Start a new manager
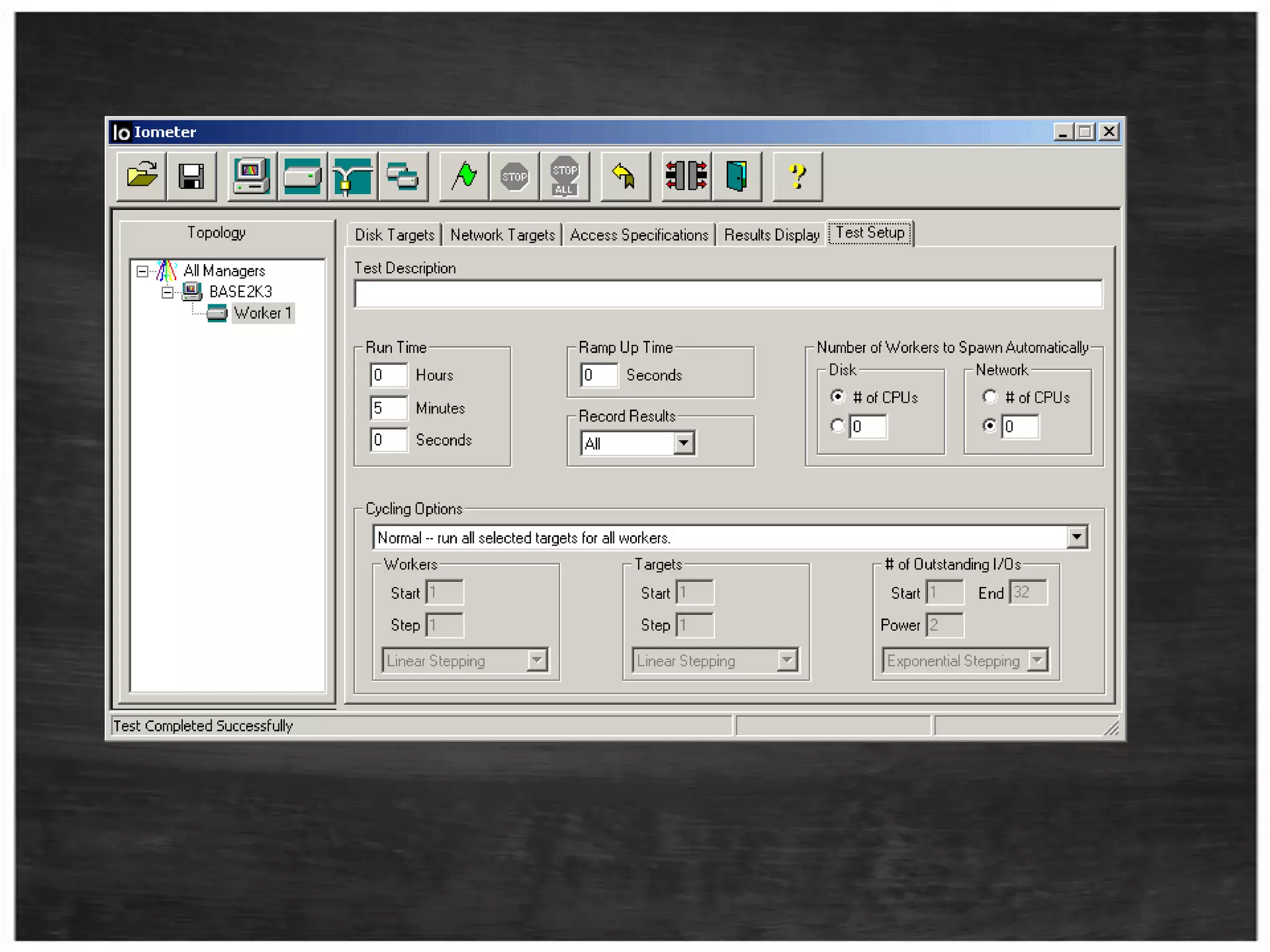Viewport: 1270px width, 952px height. (x=251, y=177)
